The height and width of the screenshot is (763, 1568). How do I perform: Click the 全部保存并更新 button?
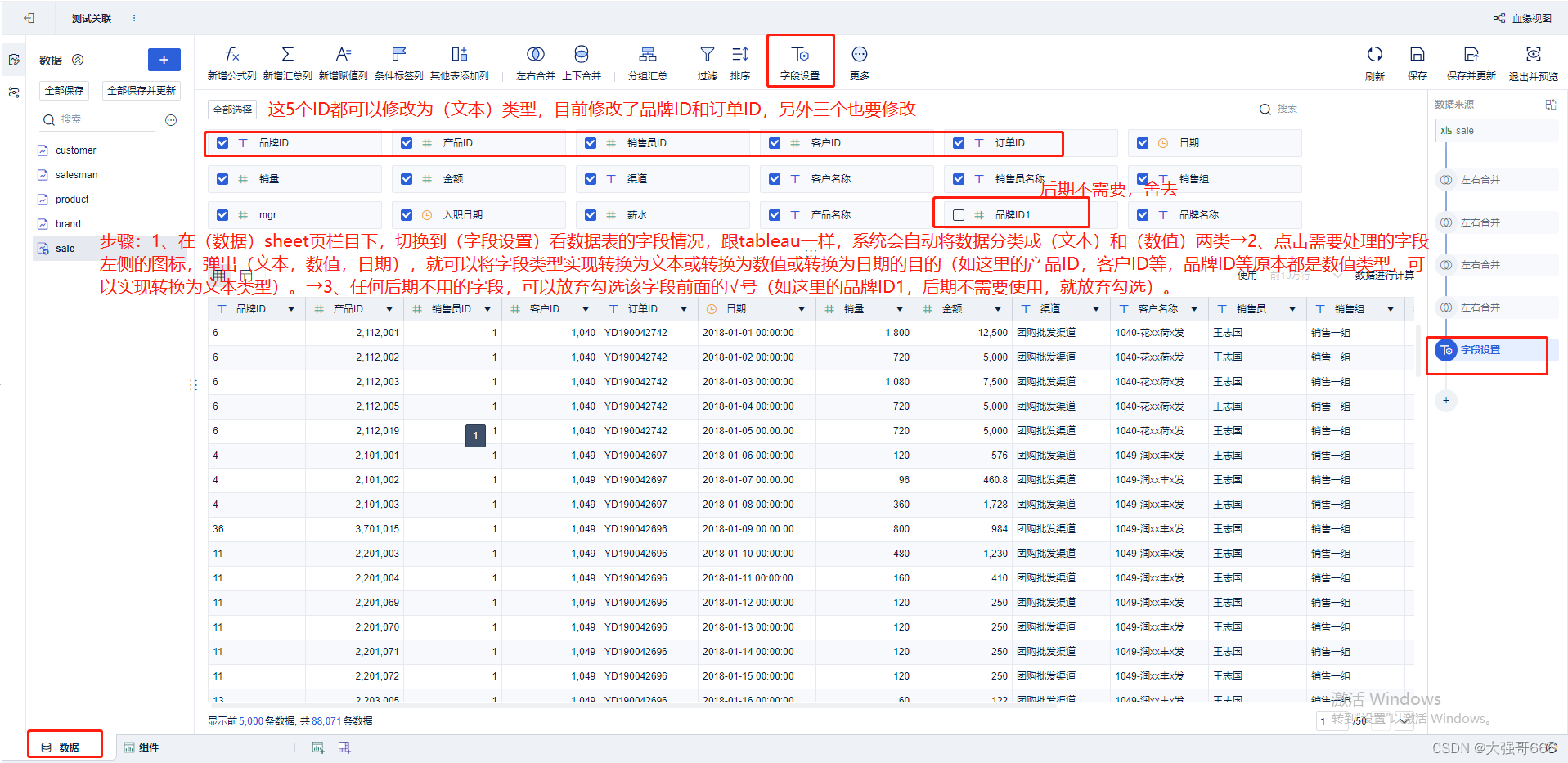tap(142, 91)
